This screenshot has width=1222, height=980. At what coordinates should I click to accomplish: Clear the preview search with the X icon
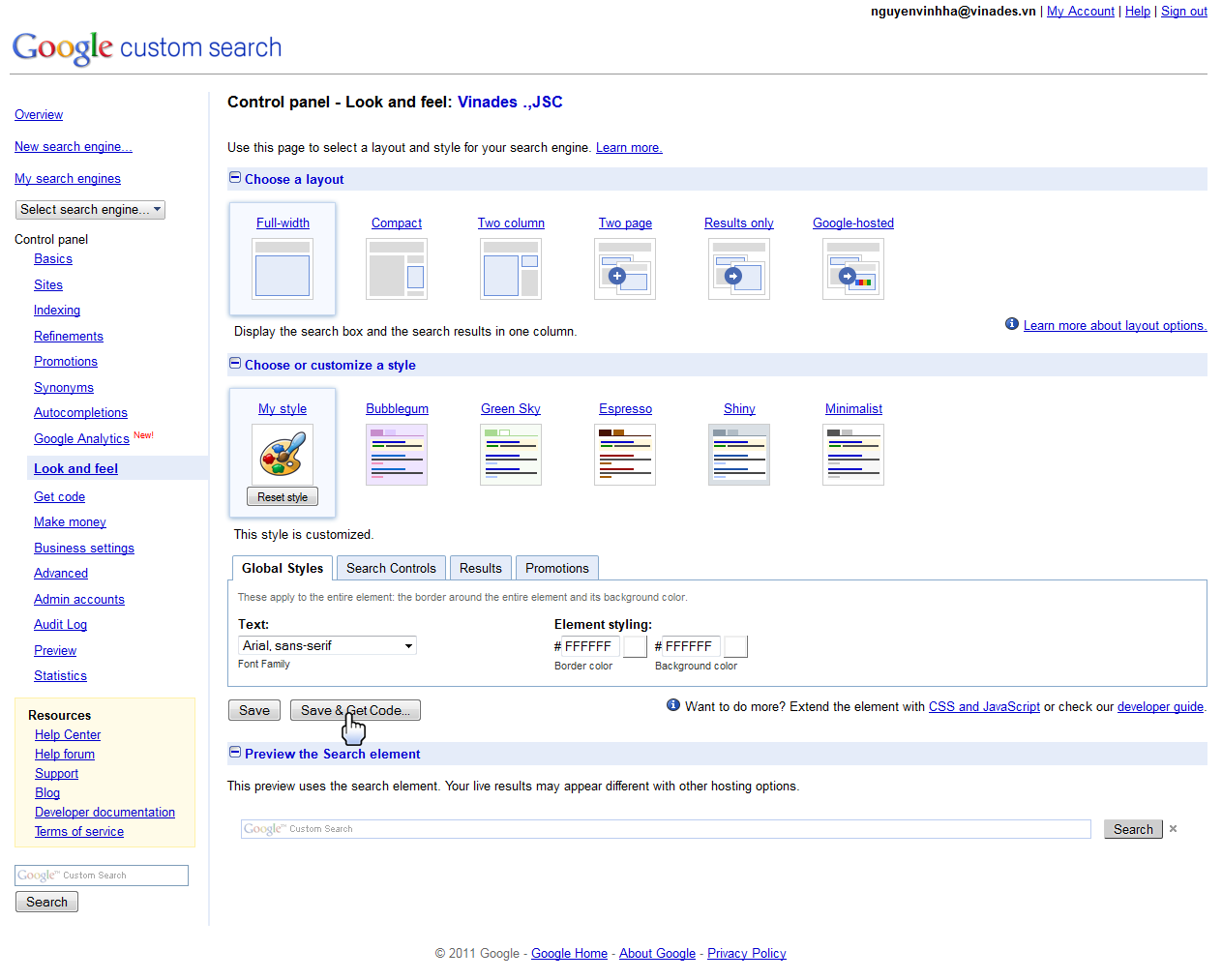tap(1174, 829)
